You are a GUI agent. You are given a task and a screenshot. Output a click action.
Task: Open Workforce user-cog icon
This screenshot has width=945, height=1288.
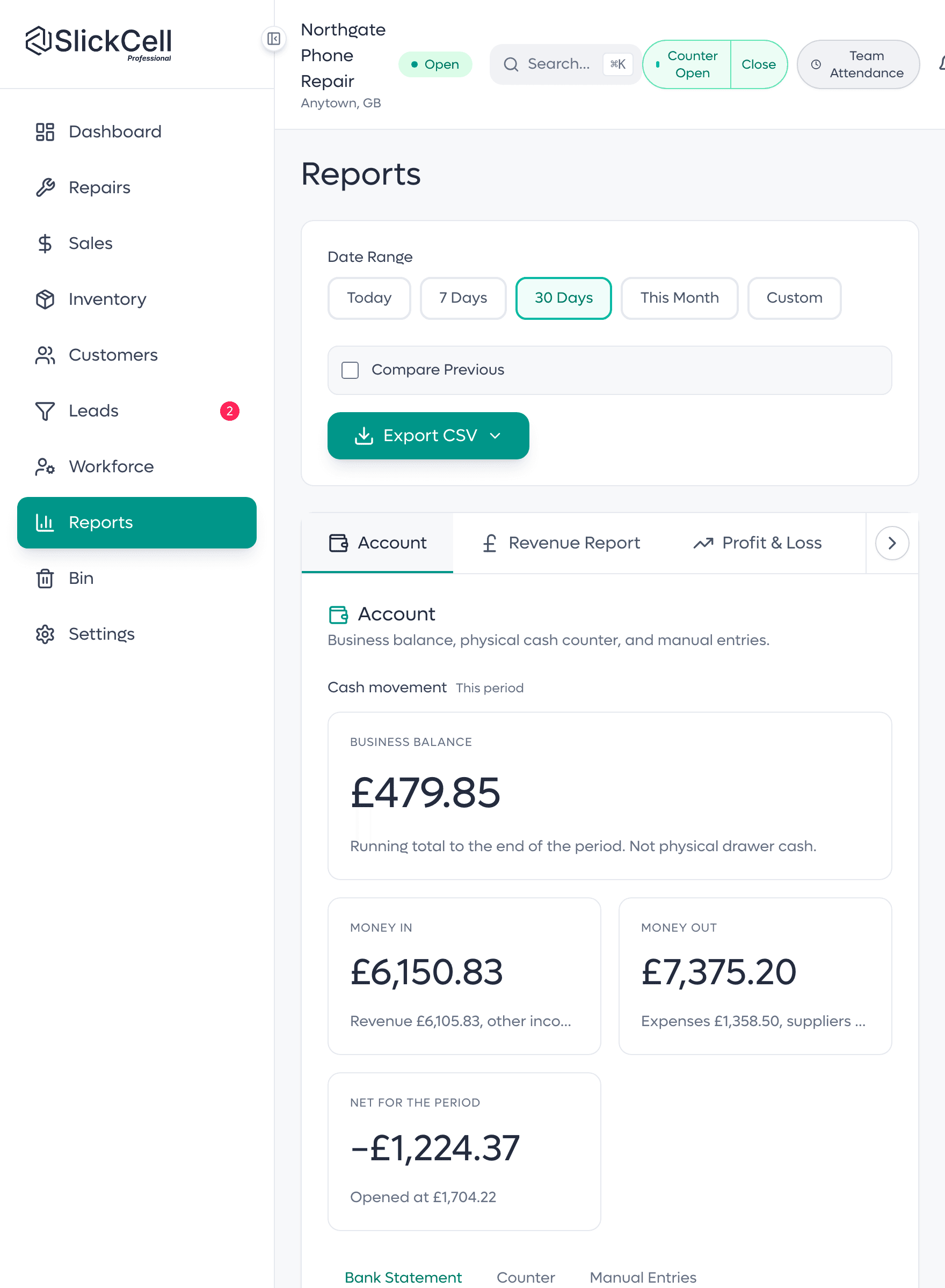(45, 466)
